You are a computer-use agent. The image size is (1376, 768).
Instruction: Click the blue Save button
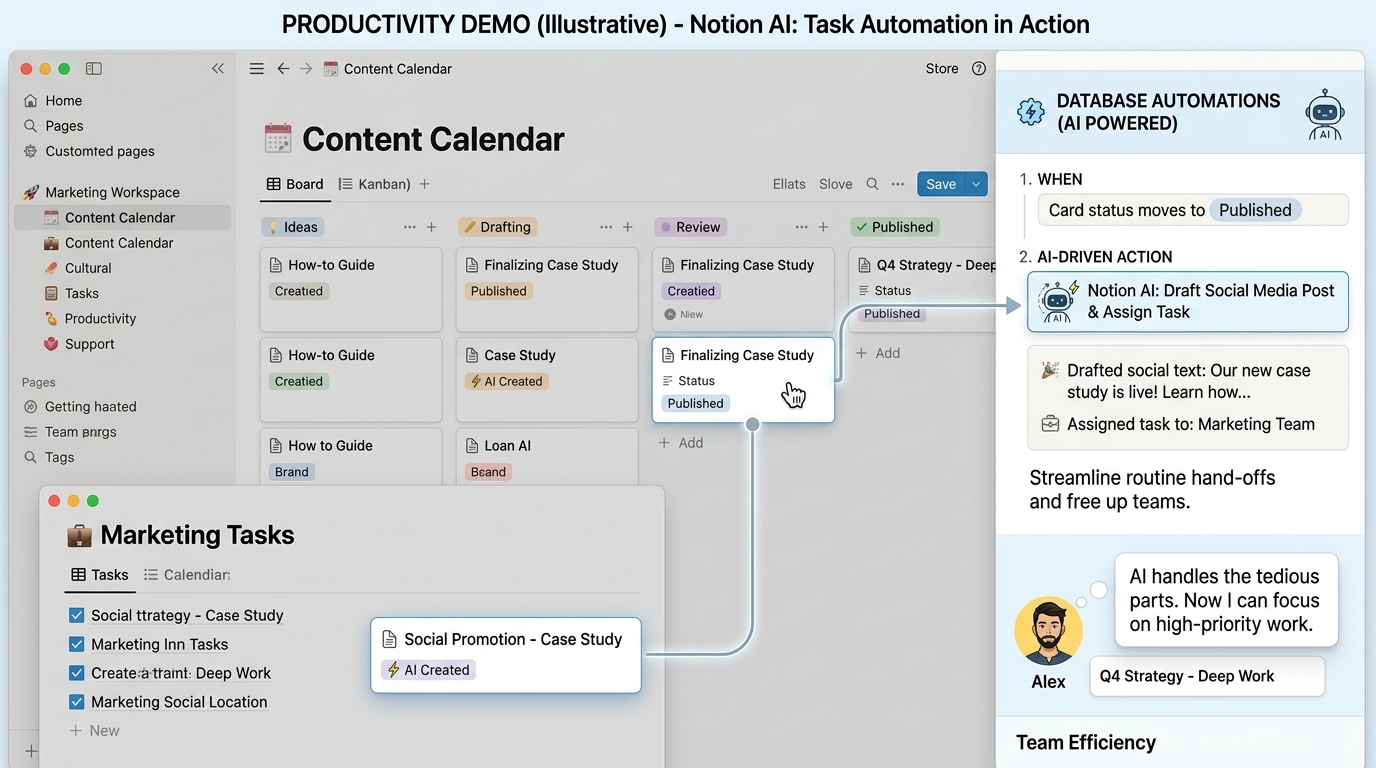pos(940,184)
